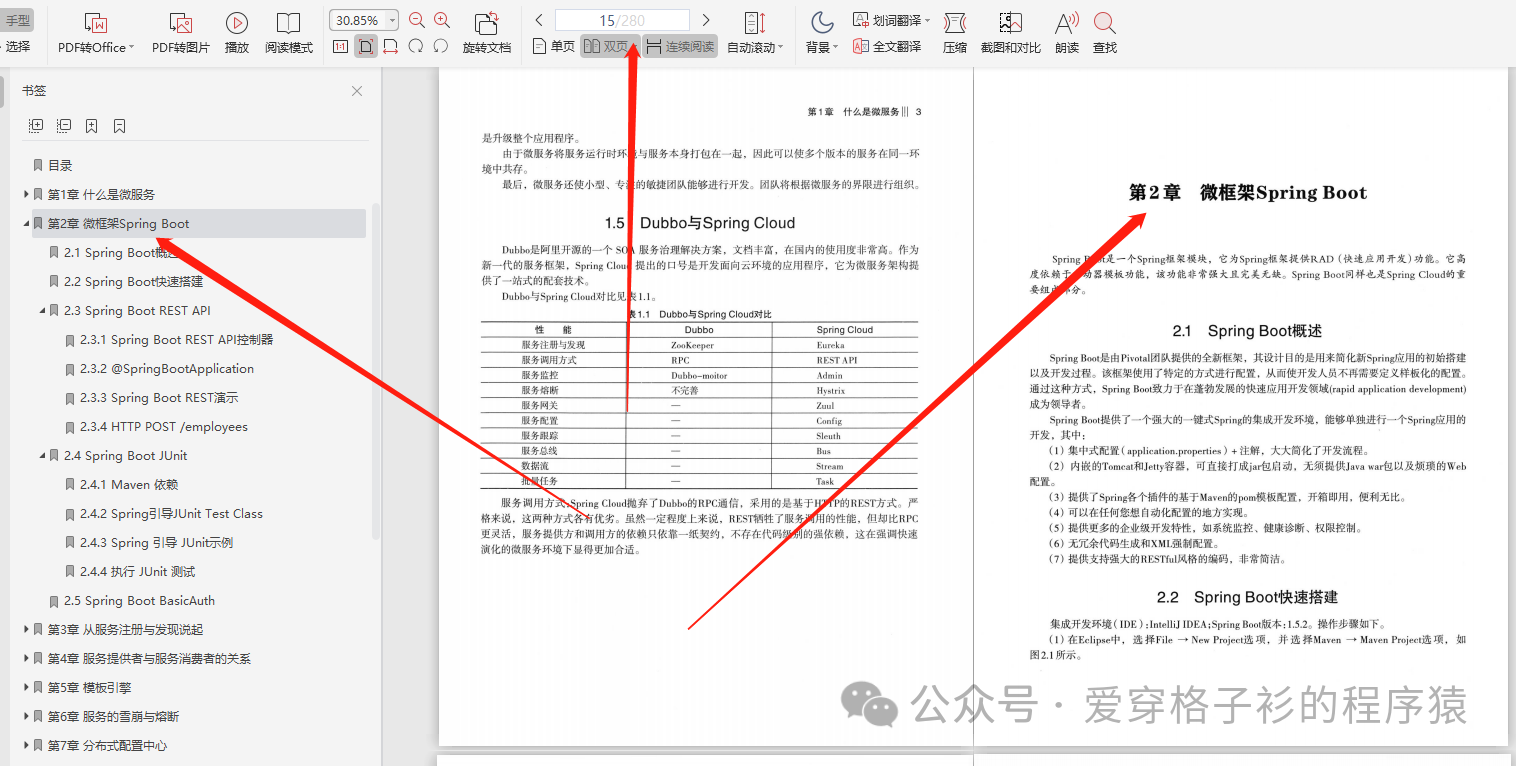This screenshot has height=766, width=1516.
Task: Click the page number field showing 15/280
Action: 622,20
